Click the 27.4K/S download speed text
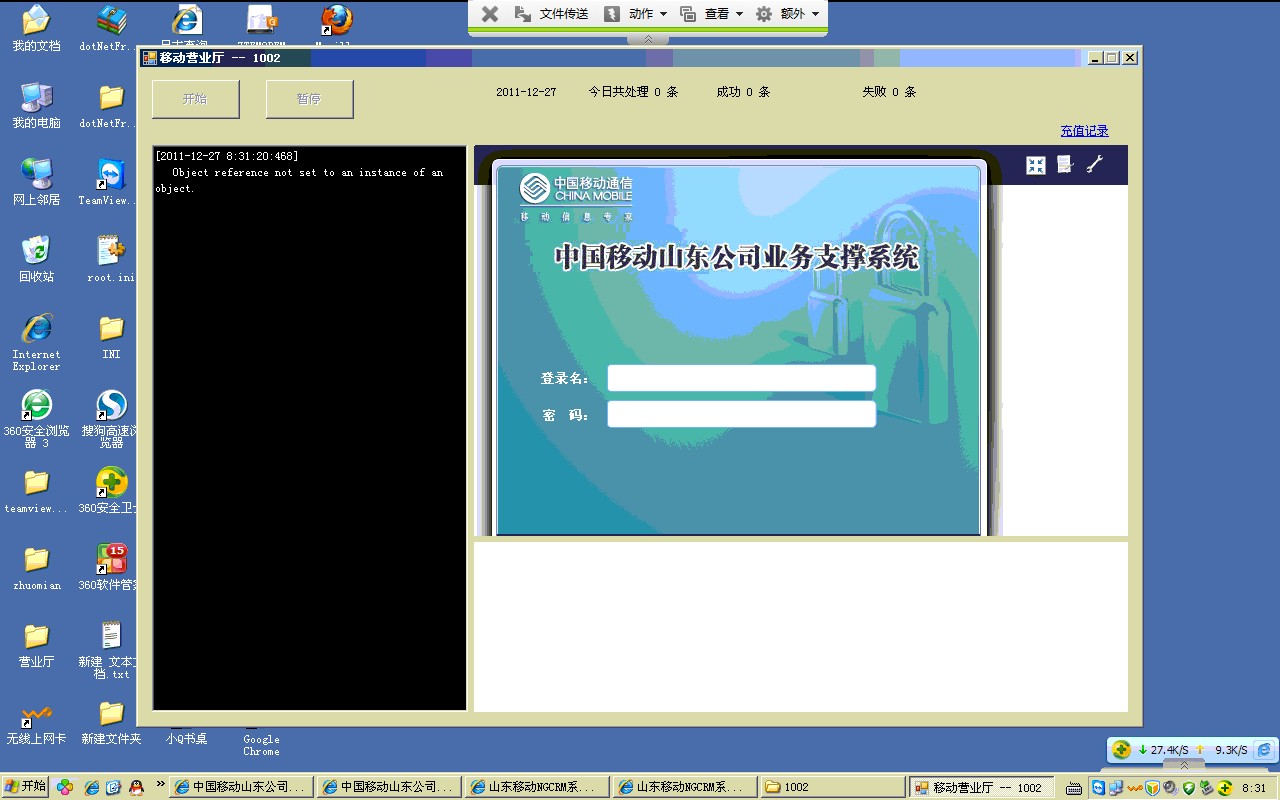Image resolution: width=1280 pixels, height=800 pixels. coord(1170,750)
